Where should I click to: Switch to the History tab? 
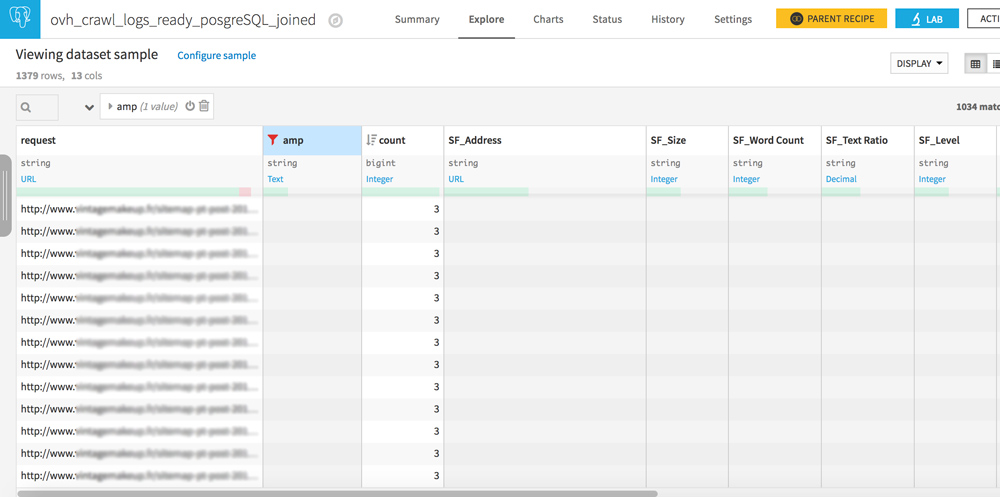pos(668,19)
